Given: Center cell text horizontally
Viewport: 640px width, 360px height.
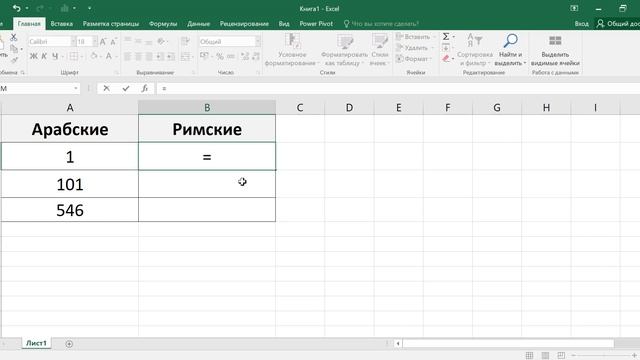Looking at the screenshot, I should [138, 56].
